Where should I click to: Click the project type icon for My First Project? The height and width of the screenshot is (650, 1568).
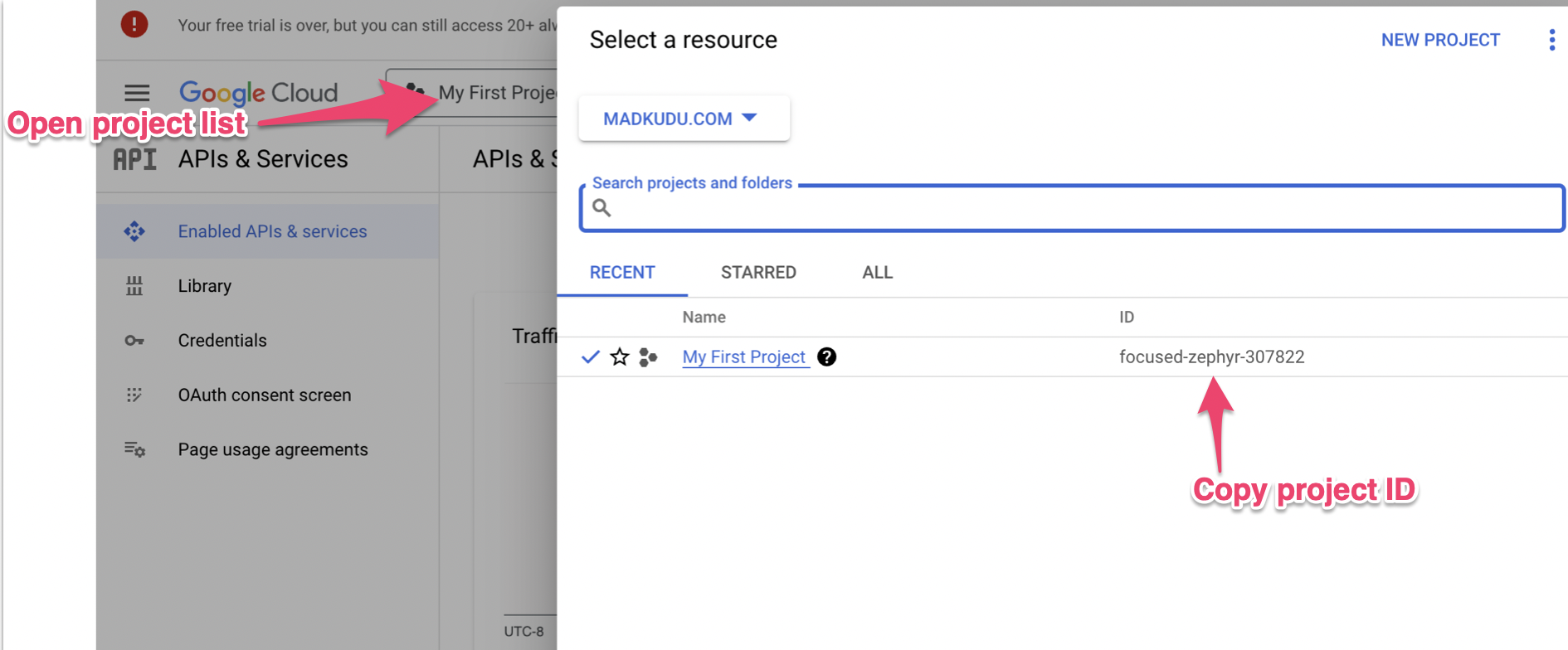click(649, 357)
